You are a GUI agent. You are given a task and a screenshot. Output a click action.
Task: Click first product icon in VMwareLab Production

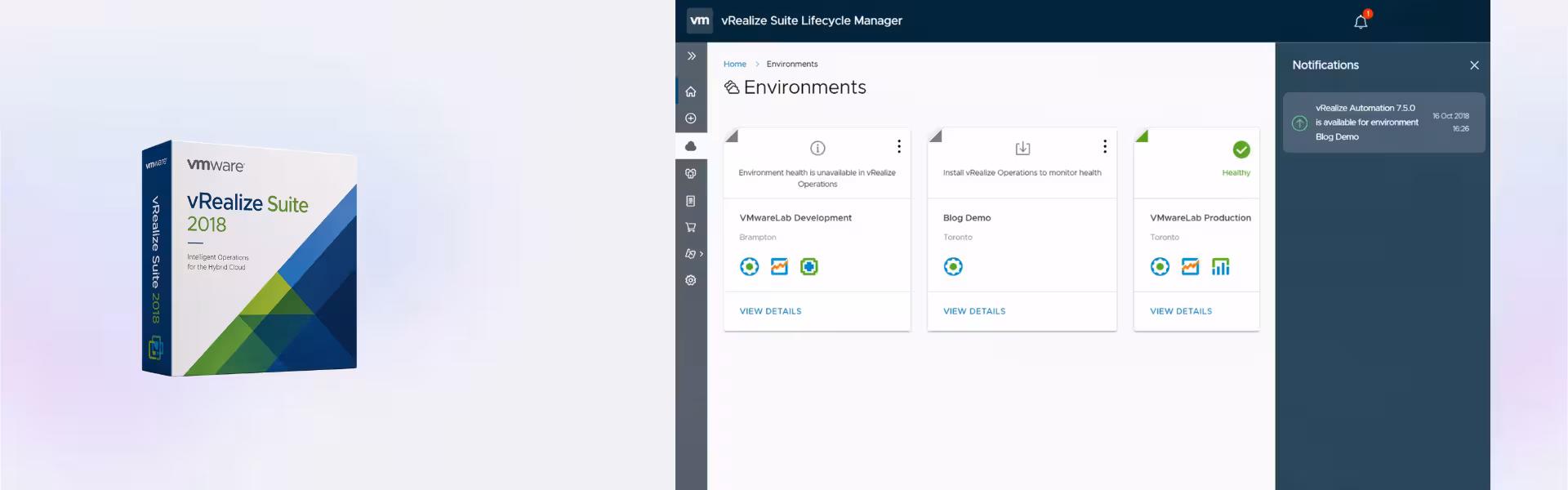[x=1160, y=266]
